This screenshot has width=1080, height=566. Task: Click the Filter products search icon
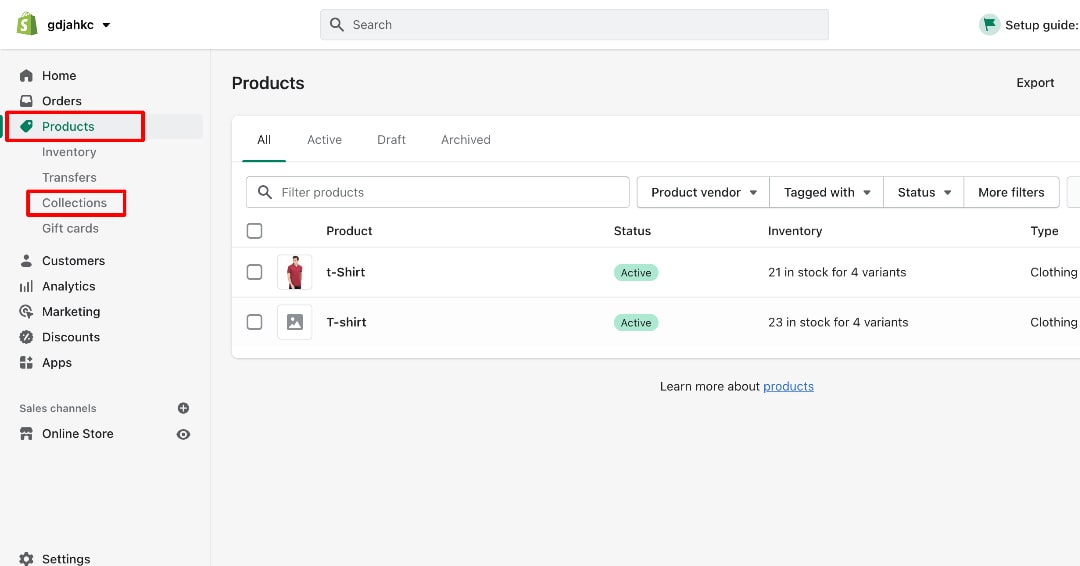pos(264,192)
